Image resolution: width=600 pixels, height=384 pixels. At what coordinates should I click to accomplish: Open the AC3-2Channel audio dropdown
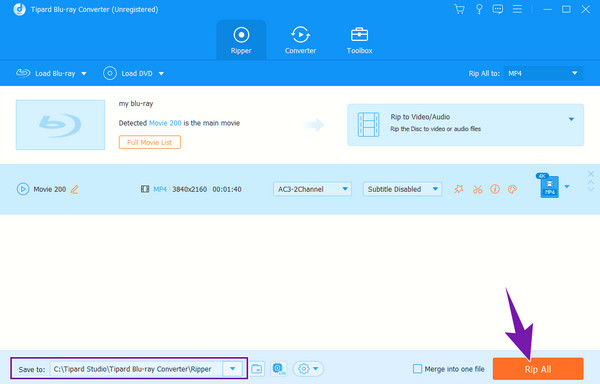[312, 189]
